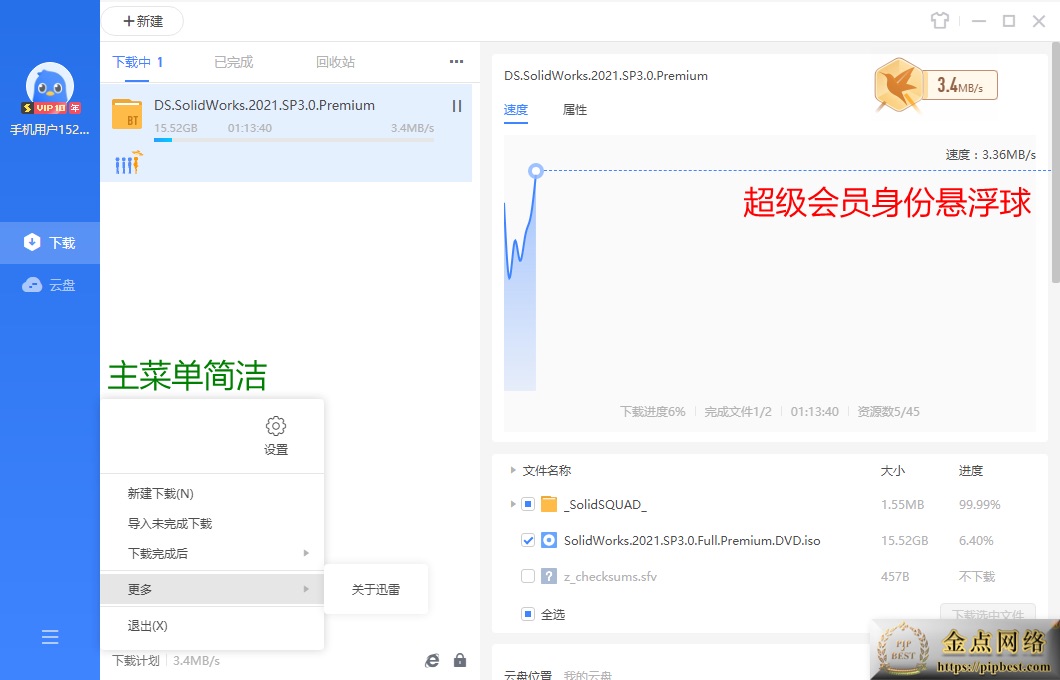Screen dimensions: 1060x680
Task: Click the IE browser icon in status bar
Action: coord(432,660)
